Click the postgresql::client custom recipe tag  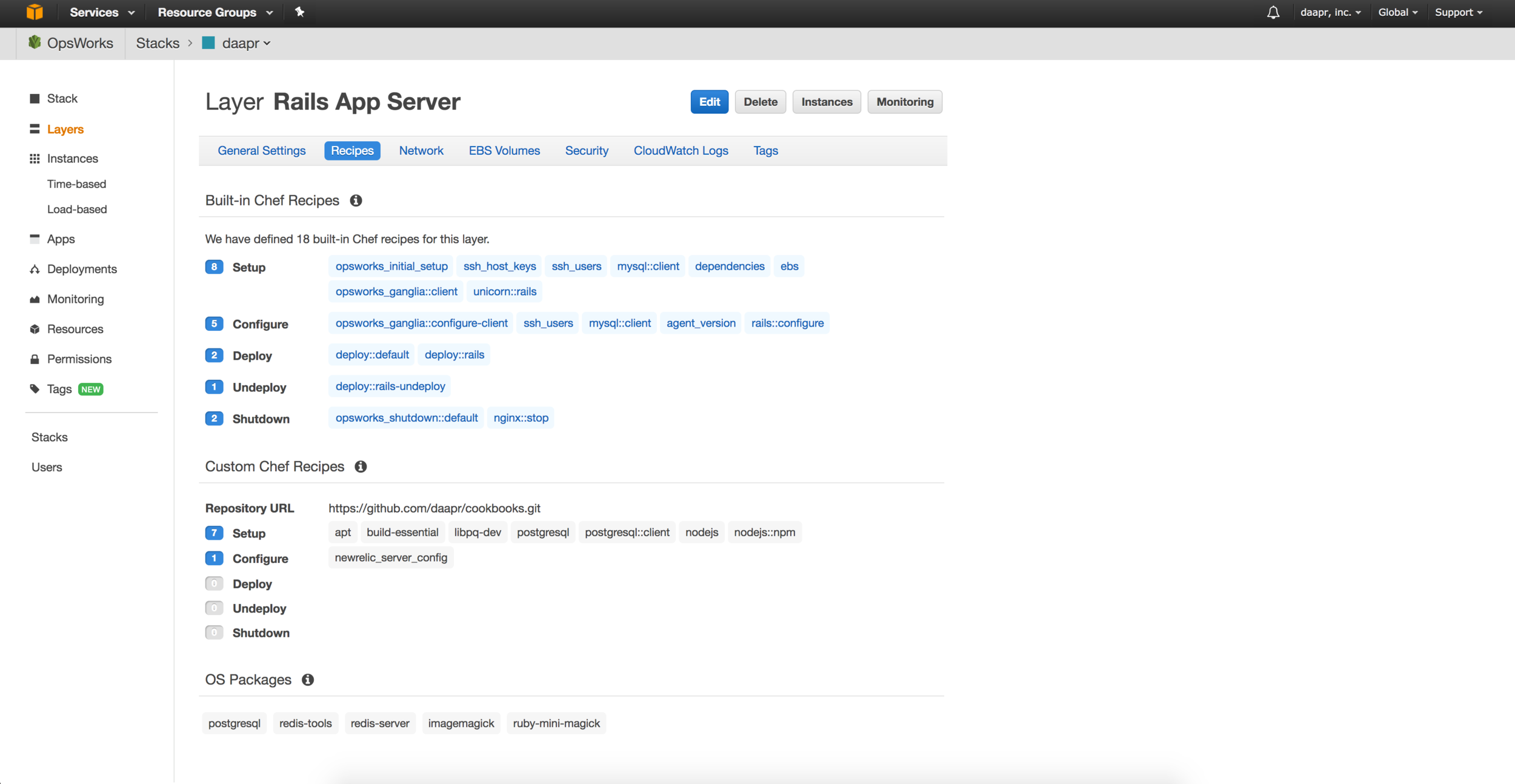pyautogui.click(x=627, y=533)
